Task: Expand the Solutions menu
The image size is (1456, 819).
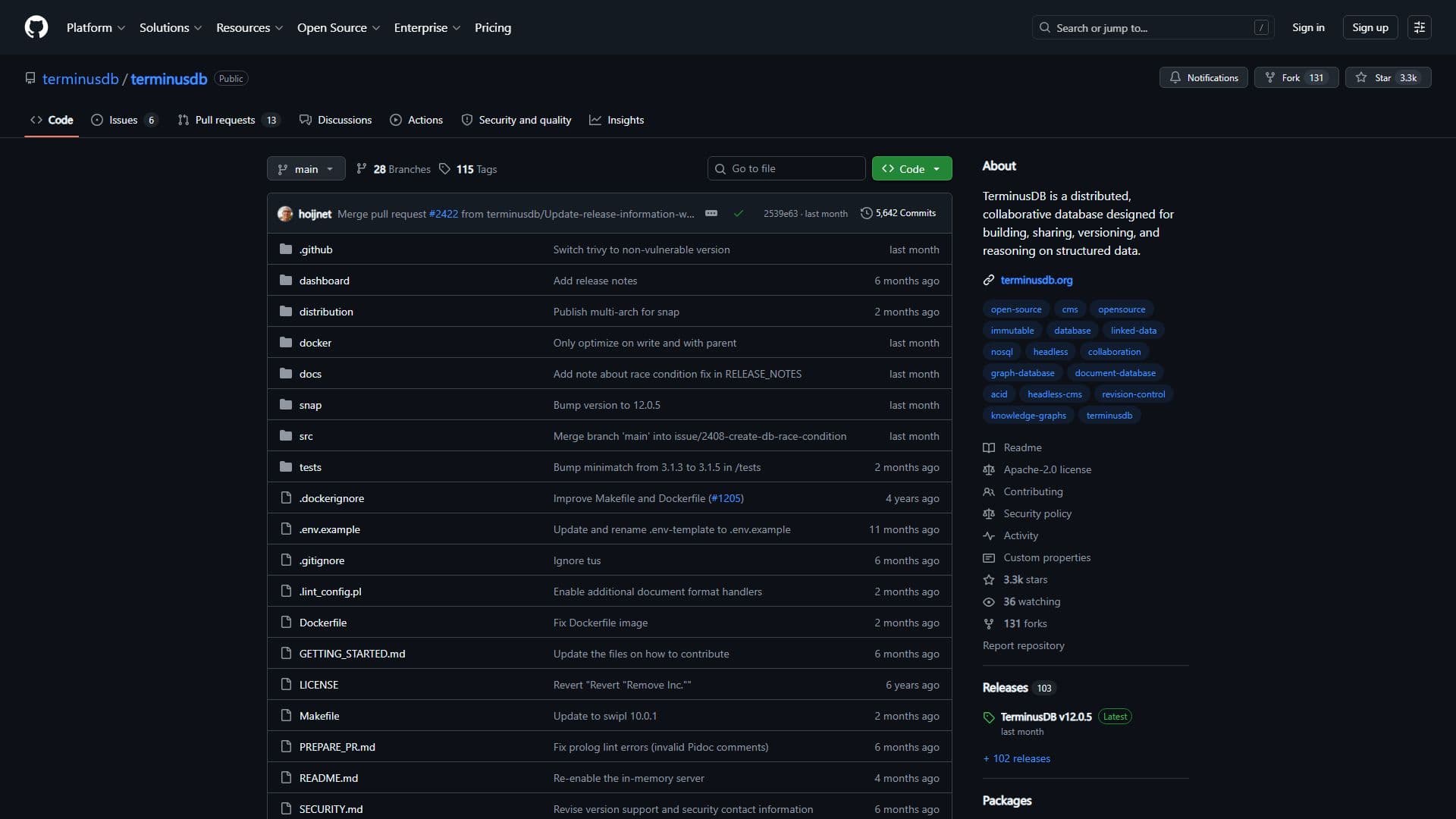Action: [x=171, y=27]
